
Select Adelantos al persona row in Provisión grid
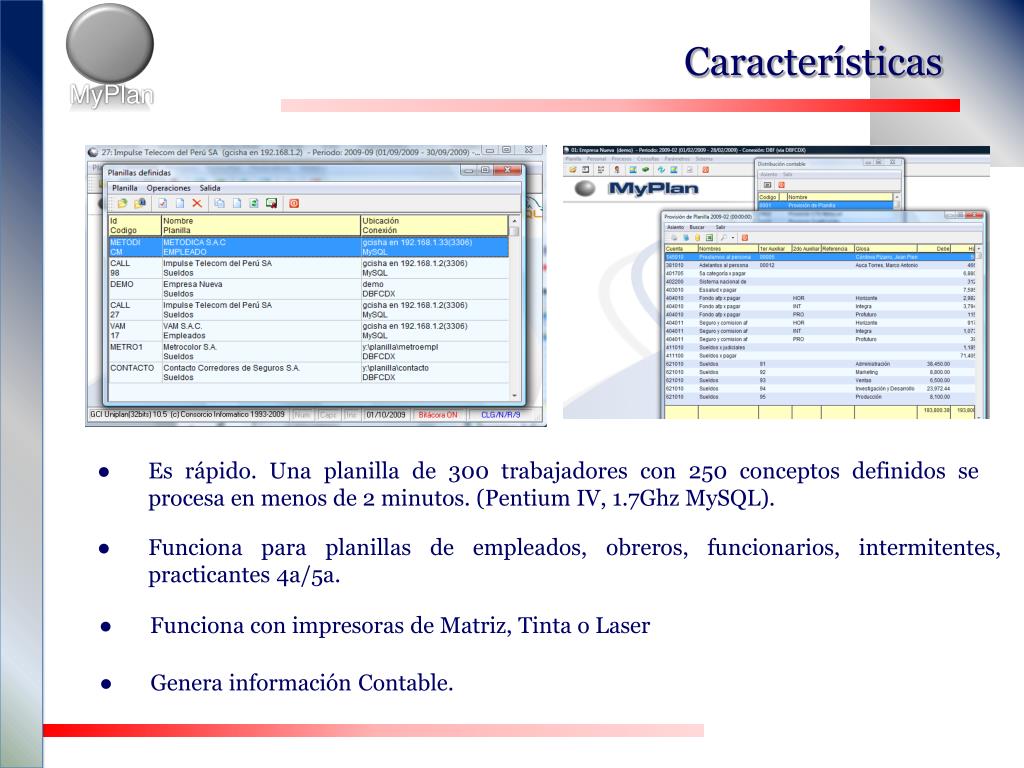820,265
